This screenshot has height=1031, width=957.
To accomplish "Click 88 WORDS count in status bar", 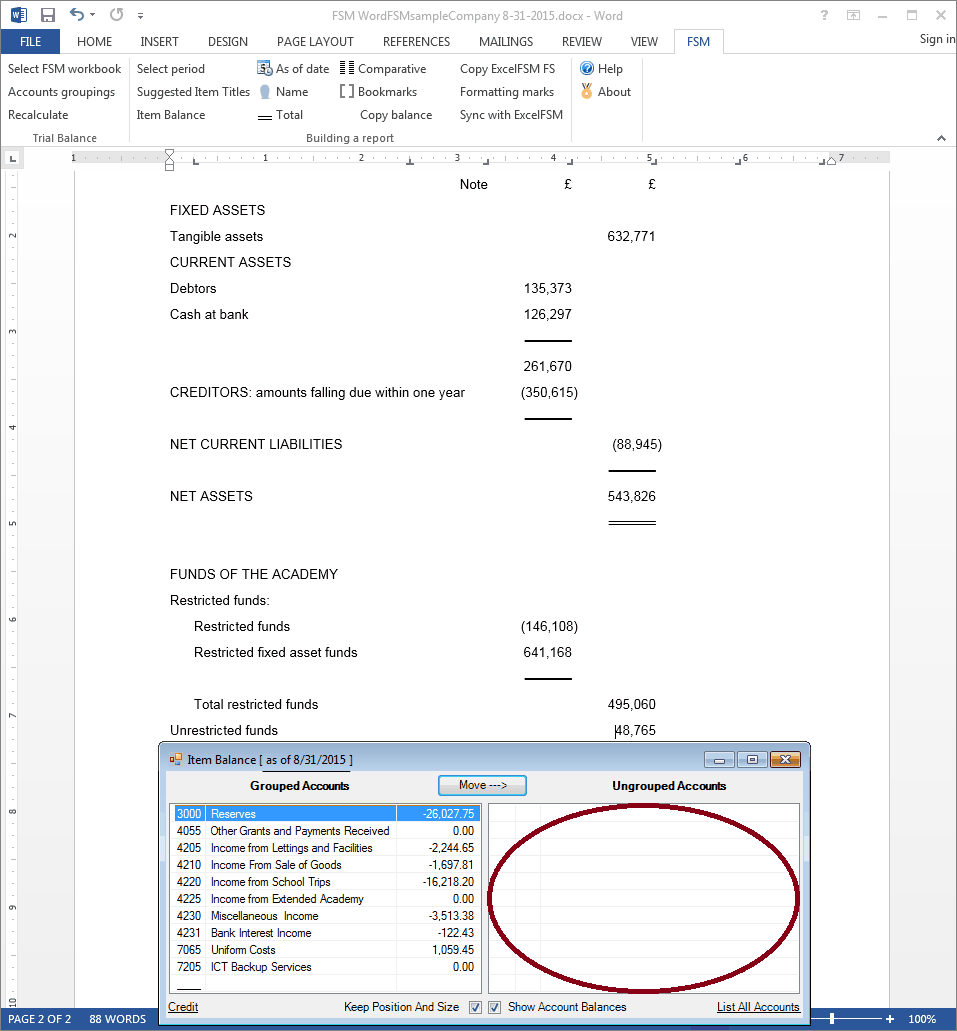I will point(118,1019).
